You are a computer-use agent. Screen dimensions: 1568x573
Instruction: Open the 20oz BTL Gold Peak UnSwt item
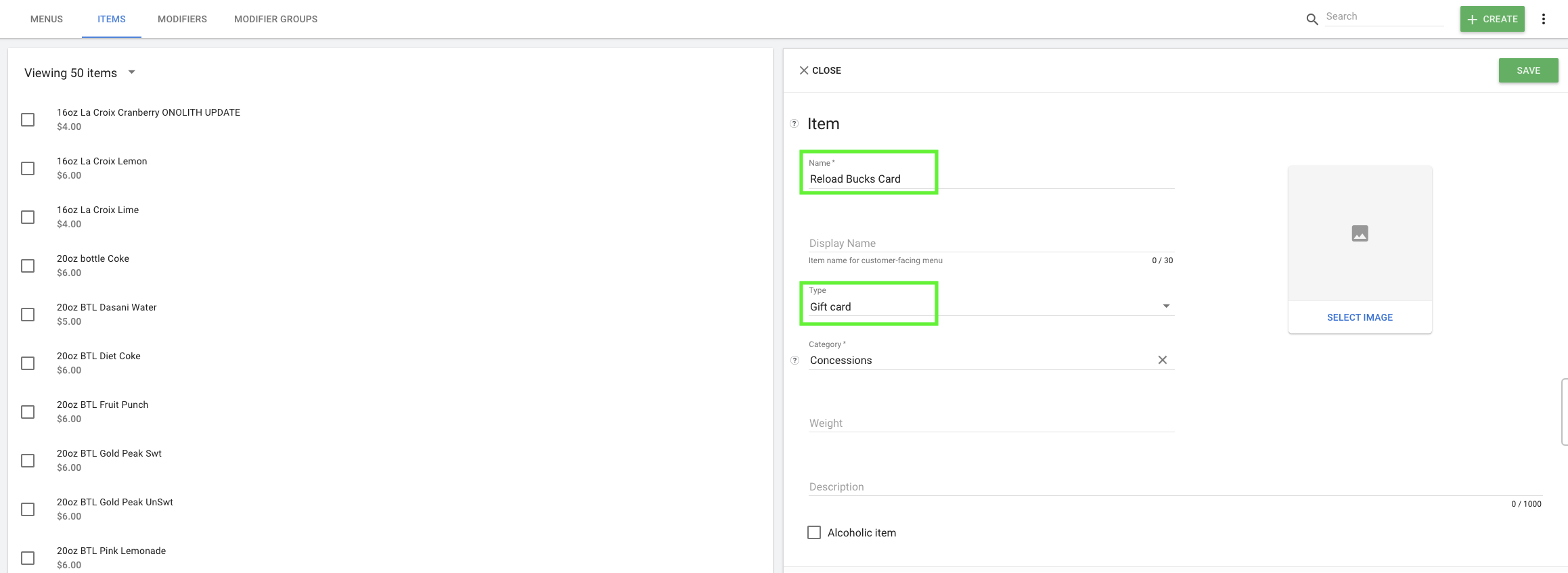point(114,509)
